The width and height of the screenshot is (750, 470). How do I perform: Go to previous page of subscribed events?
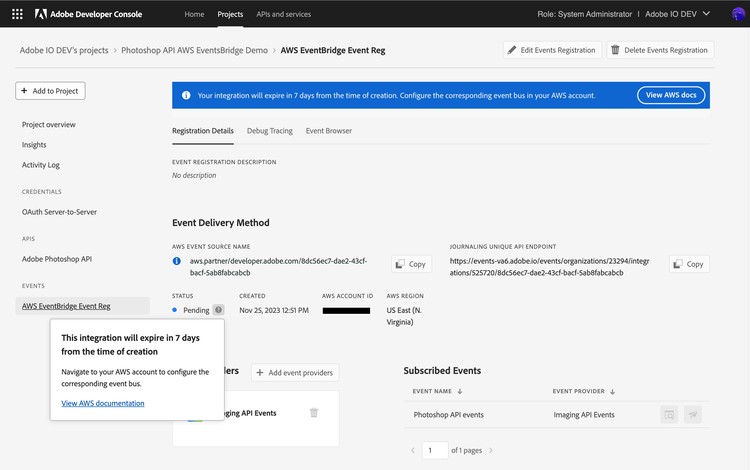pyautogui.click(x=413, y=451)
